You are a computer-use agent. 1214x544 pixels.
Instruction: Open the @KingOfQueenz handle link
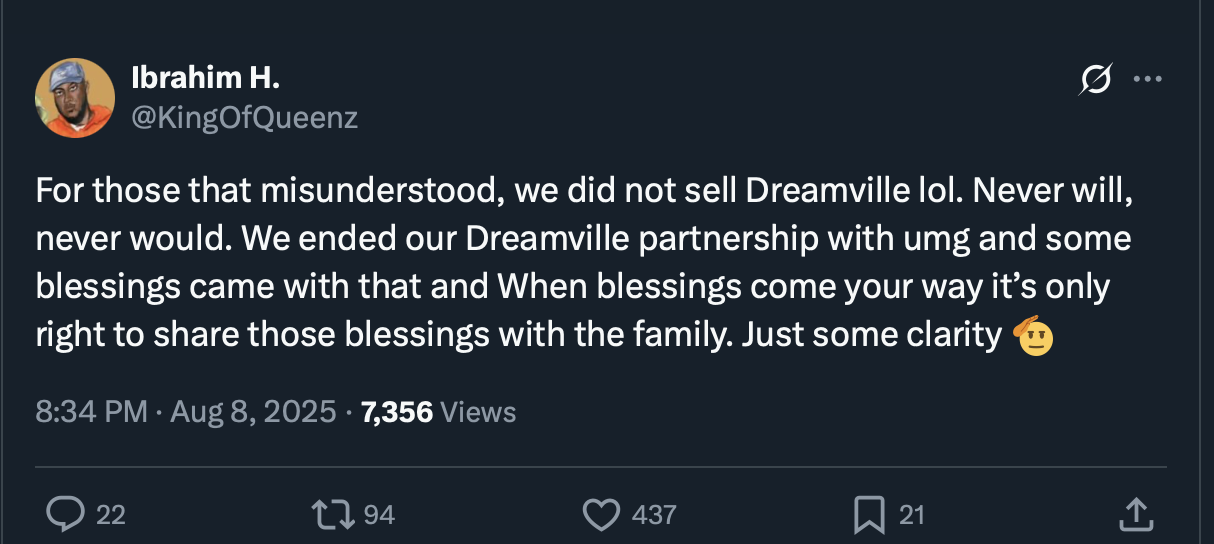coord(244,118)
